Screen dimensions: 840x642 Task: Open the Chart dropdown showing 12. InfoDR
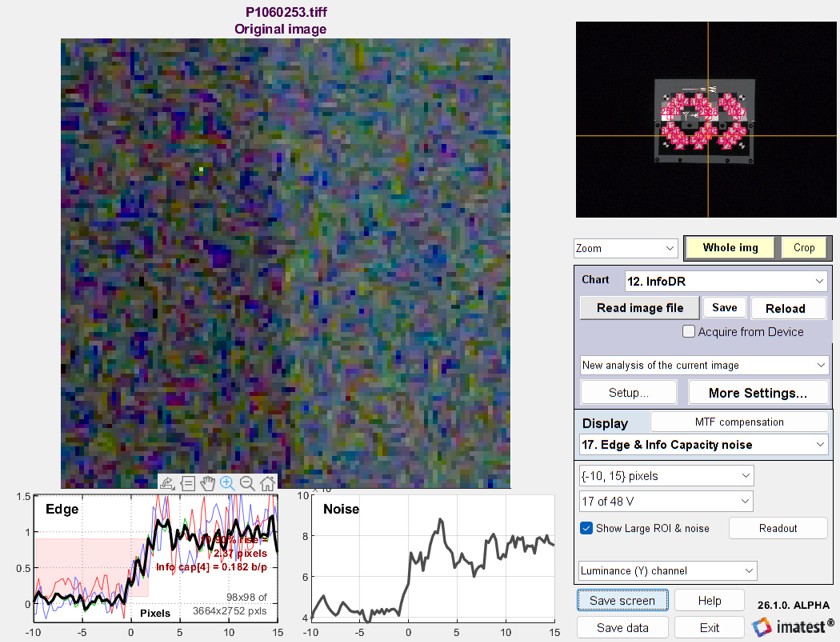725,281
